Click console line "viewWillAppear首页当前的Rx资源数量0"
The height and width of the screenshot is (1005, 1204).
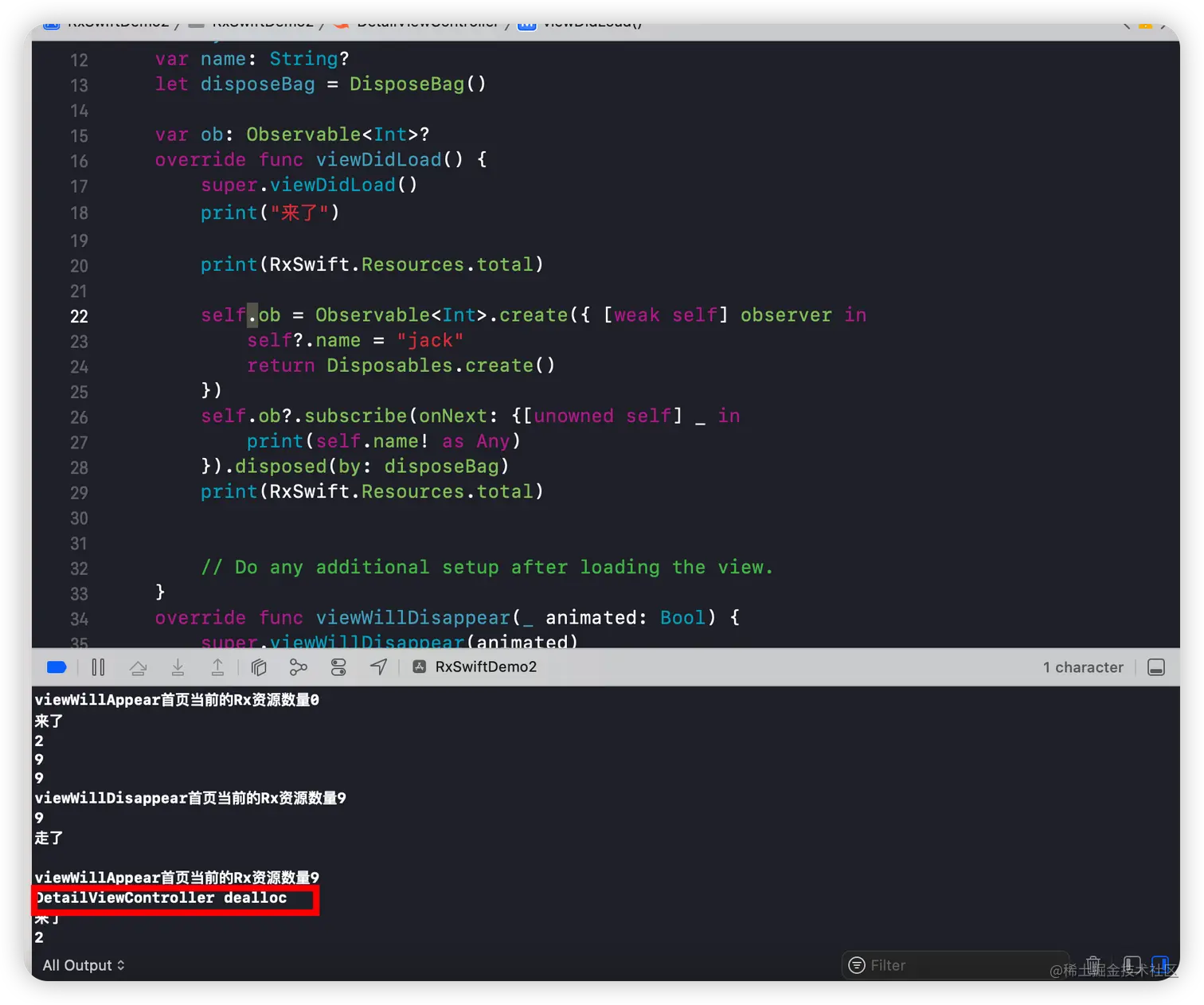pyautogui.click(x=177, y=700)
